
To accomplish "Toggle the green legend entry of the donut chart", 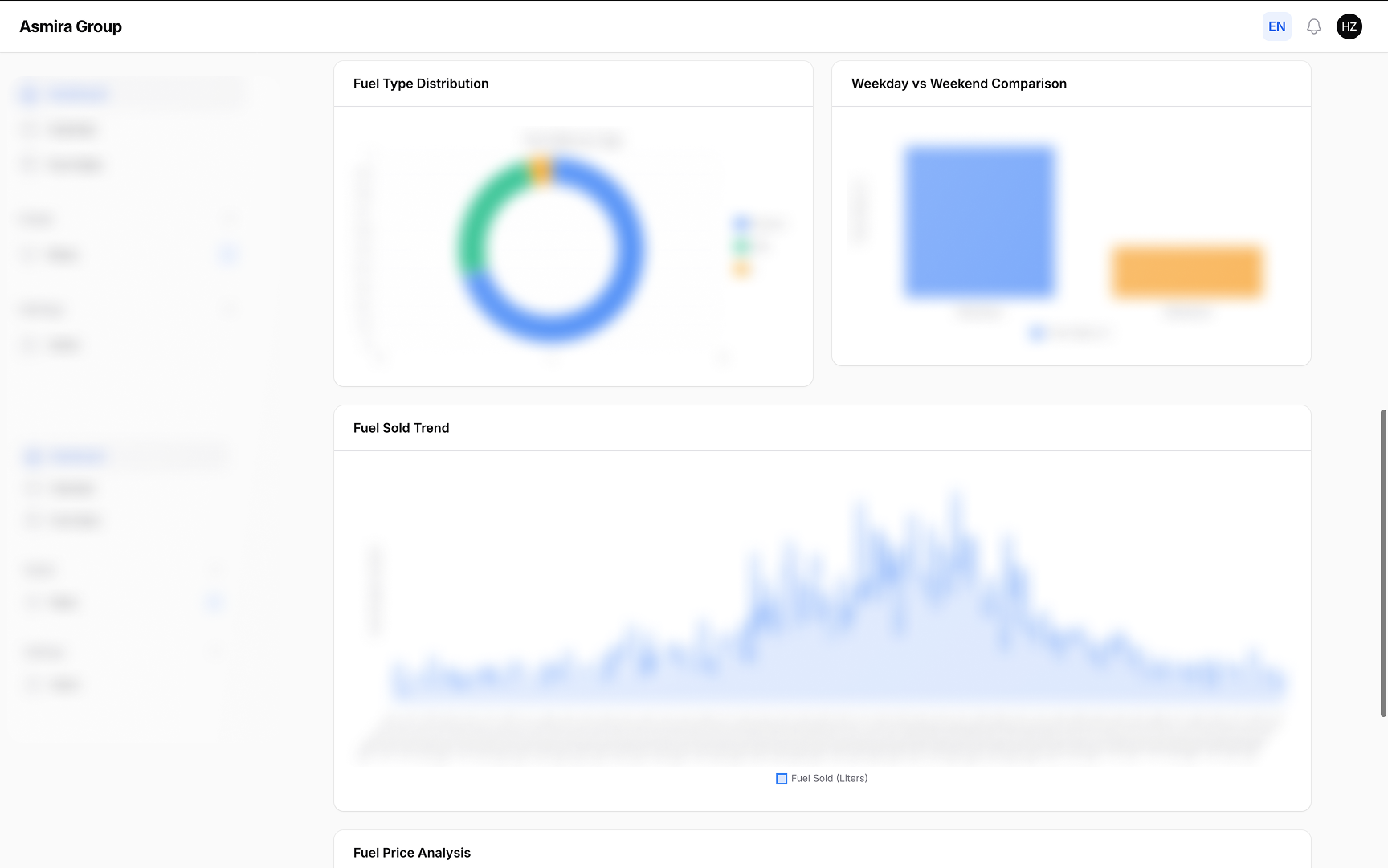I will click(742, 247).
